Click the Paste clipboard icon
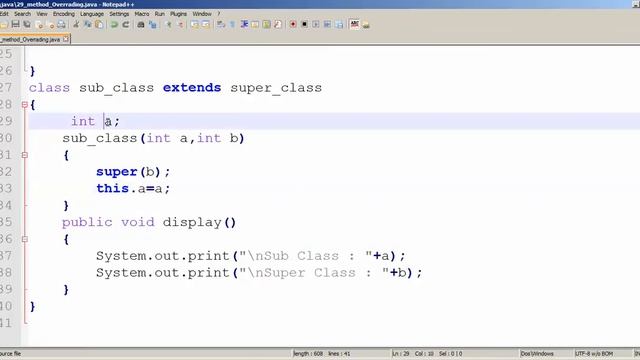 point(99,24)
